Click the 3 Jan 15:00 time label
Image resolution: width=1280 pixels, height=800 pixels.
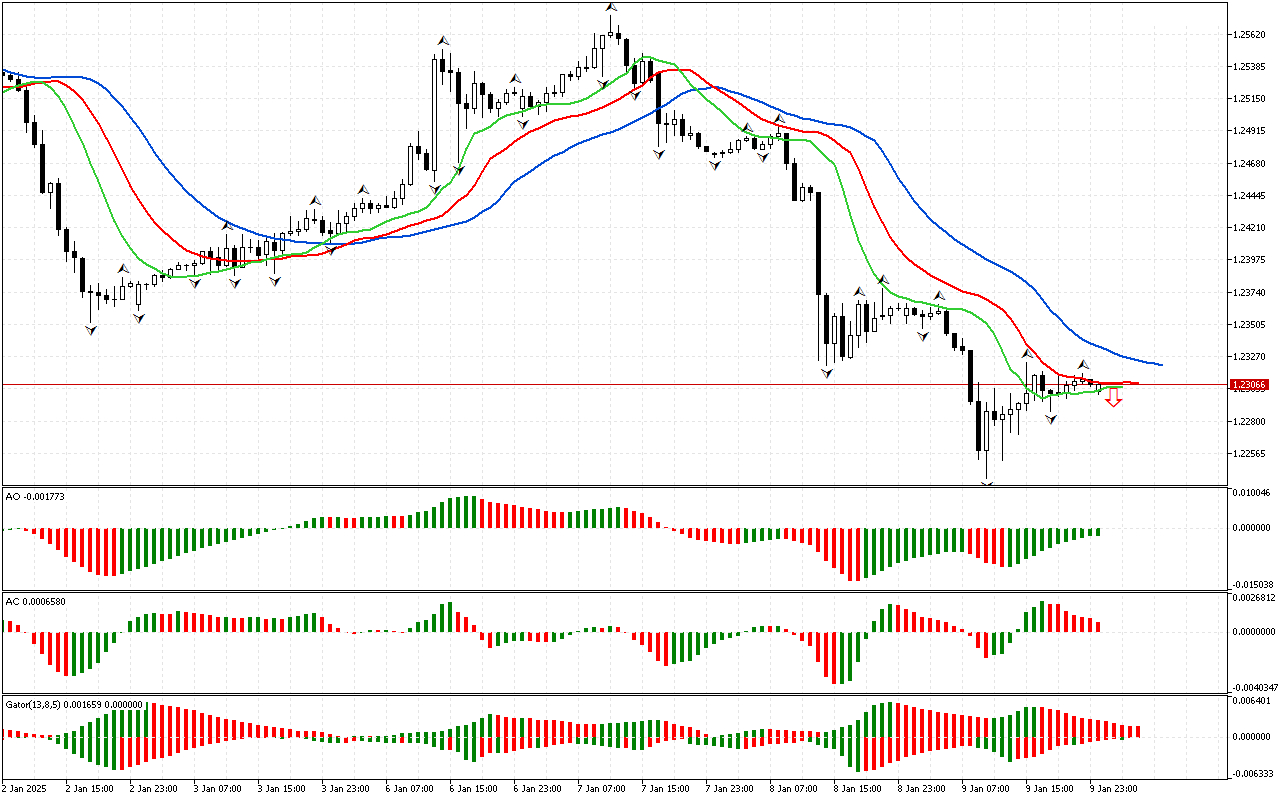(x=281, y=788)
